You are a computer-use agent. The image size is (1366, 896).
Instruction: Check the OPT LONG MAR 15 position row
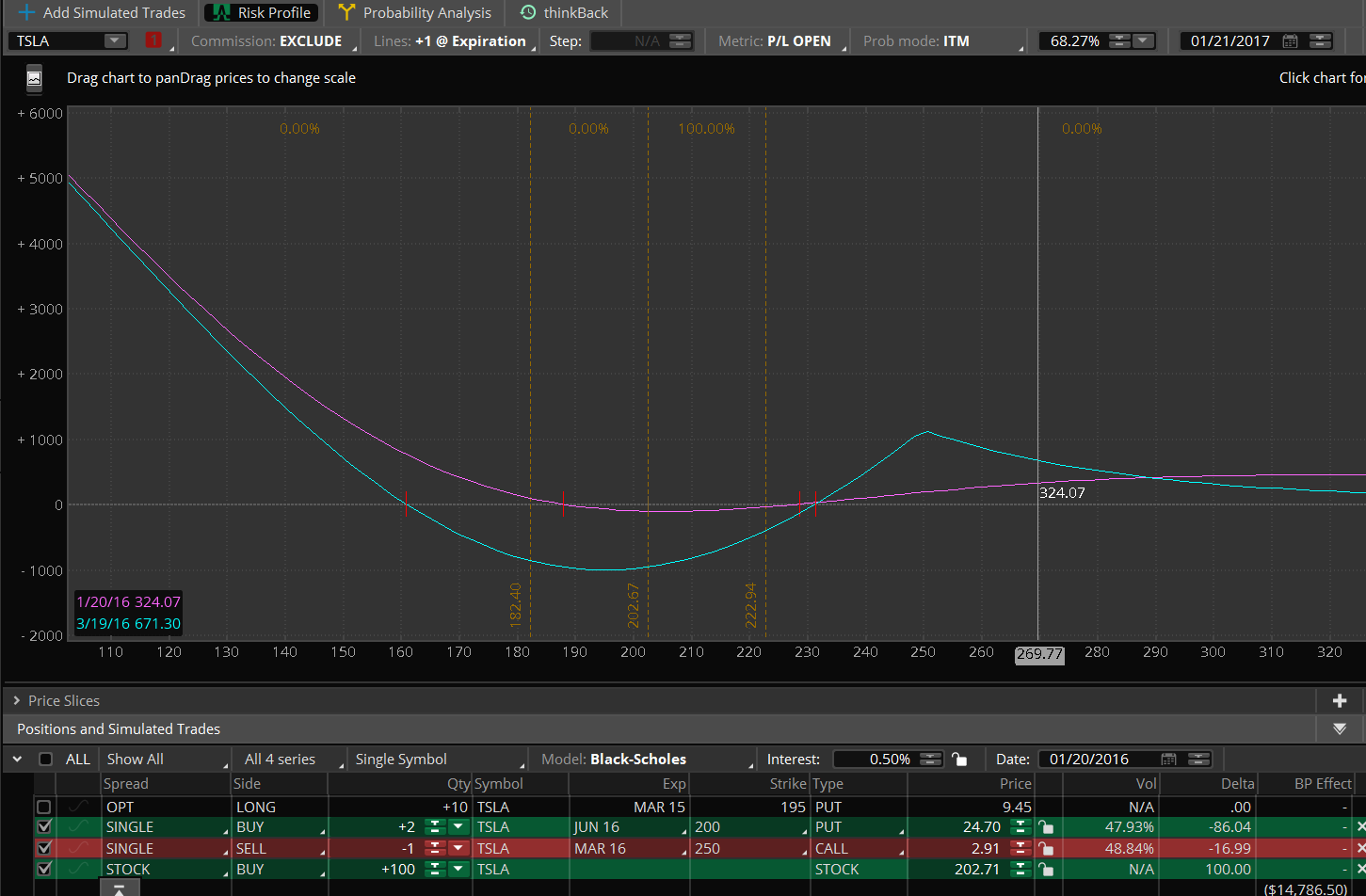click(x=43, y=808)
